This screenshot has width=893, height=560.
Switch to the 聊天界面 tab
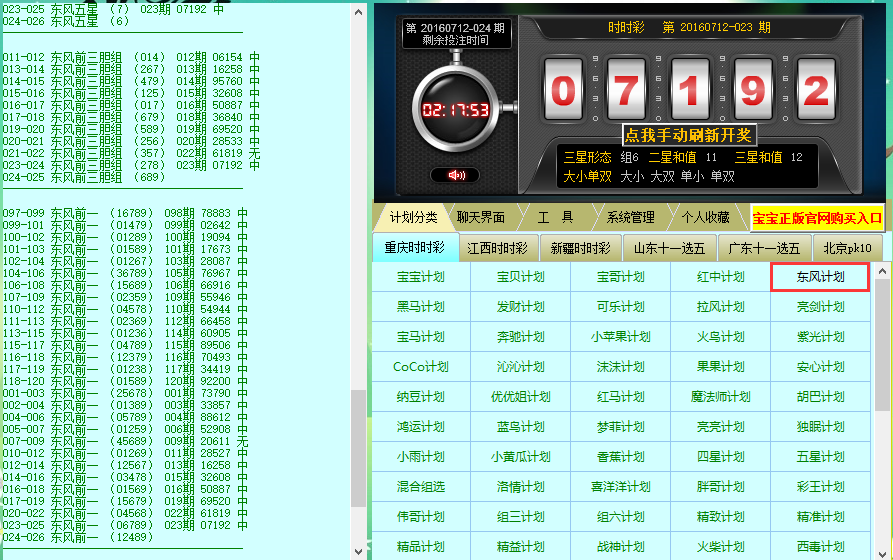click(x=480, y=218)
